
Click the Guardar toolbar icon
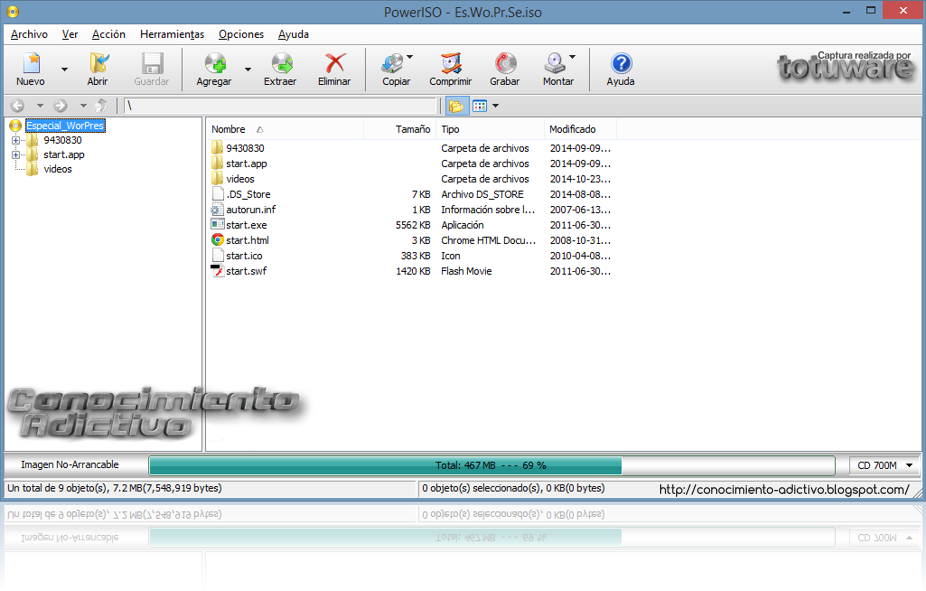152,63
